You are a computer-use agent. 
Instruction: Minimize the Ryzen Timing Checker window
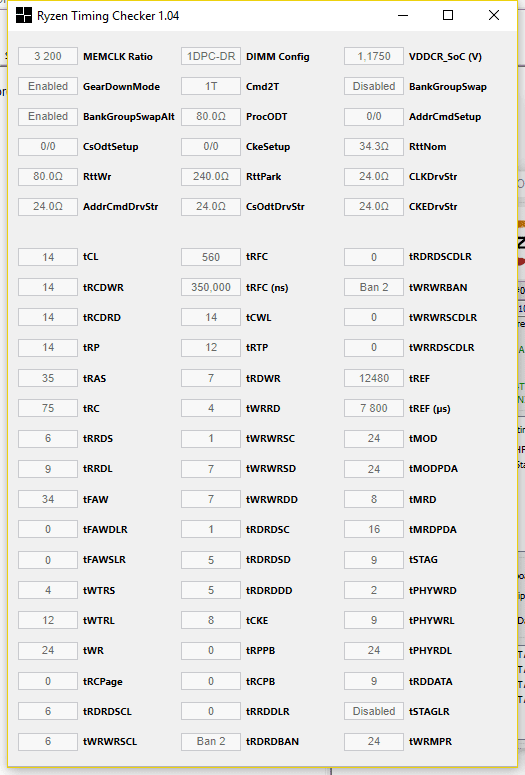point(403,15)
